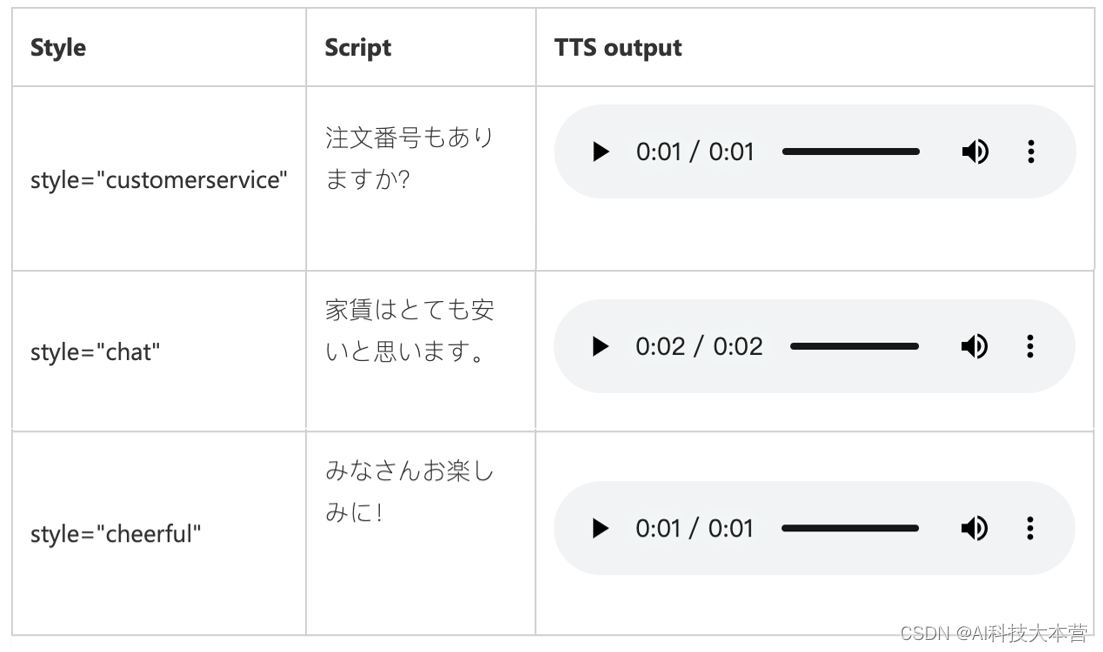Play the customerservice style audio sample
Screen dimensions: 1103x652
(x=600, y=152)
